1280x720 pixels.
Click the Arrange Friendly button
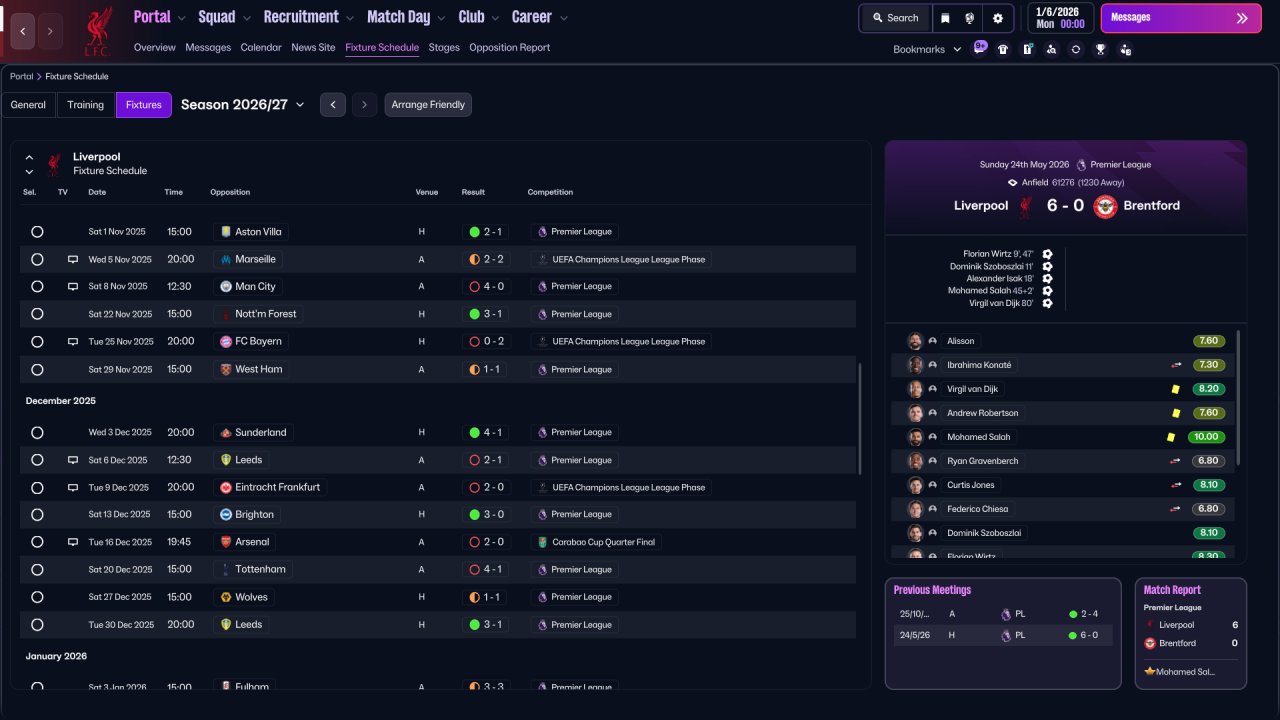(428, 105)
